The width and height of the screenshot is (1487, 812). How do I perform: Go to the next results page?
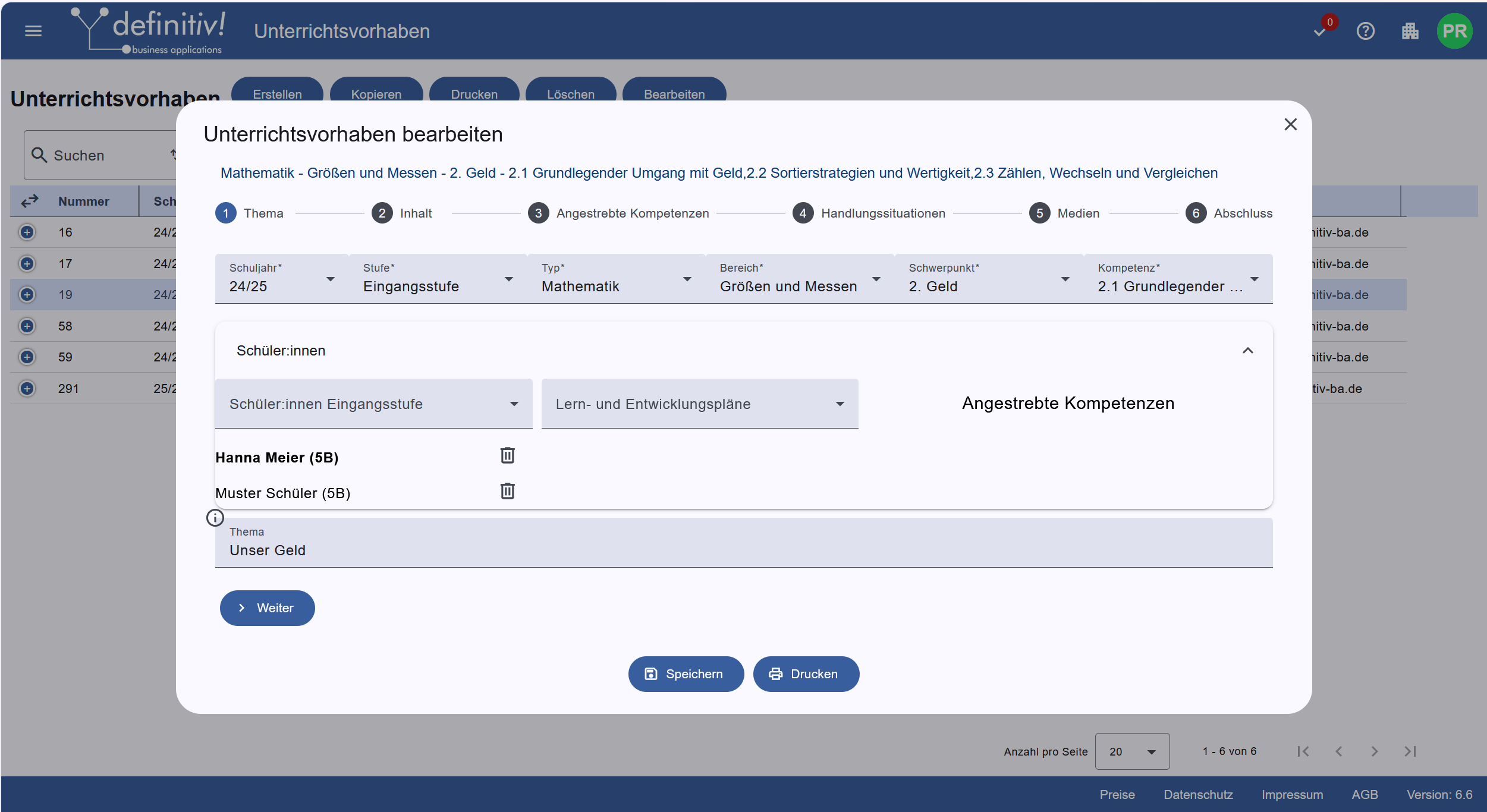[x=1375, y=751]
